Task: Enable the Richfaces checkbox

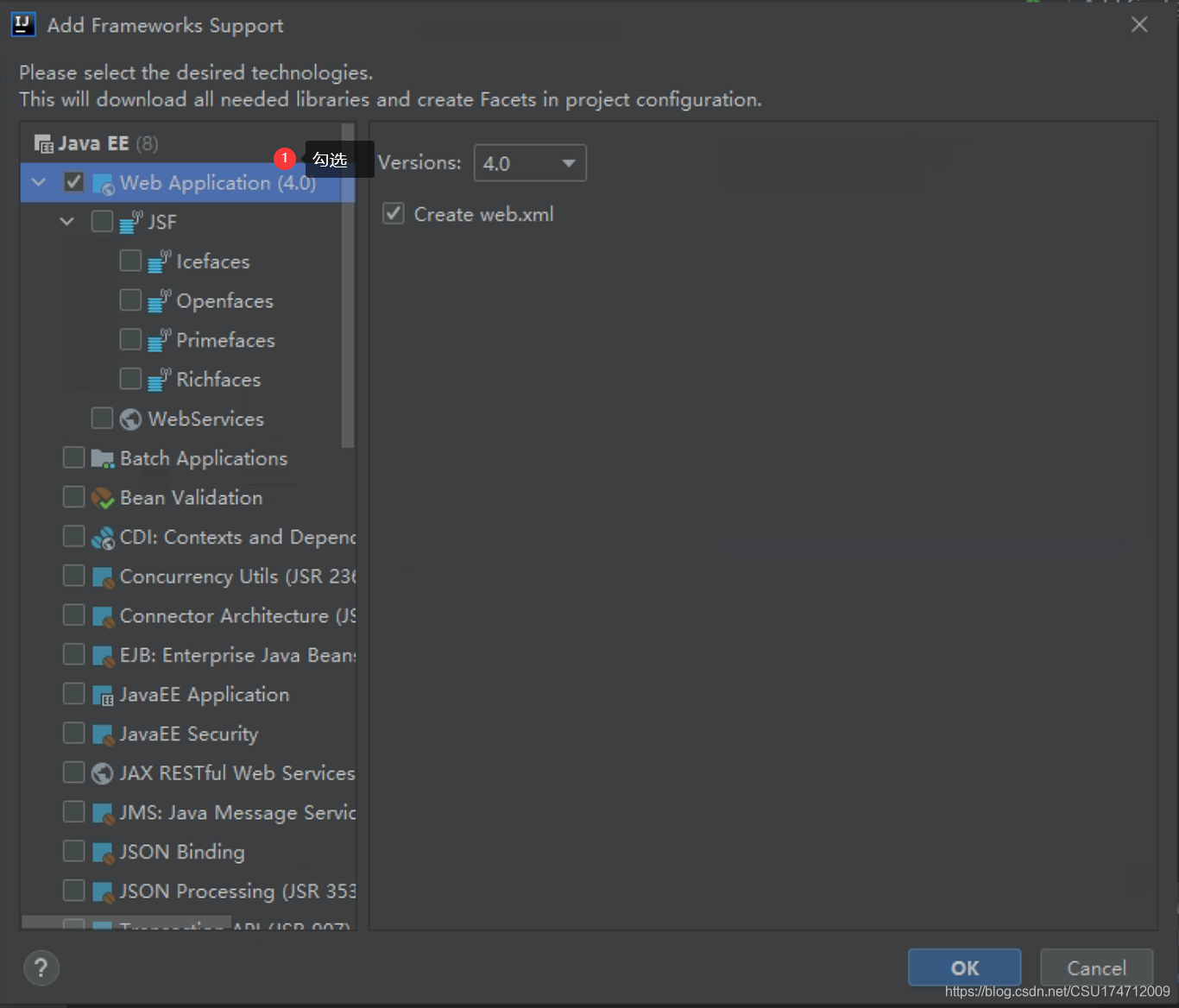Action: pyautogui.click(x=130, y=379)
